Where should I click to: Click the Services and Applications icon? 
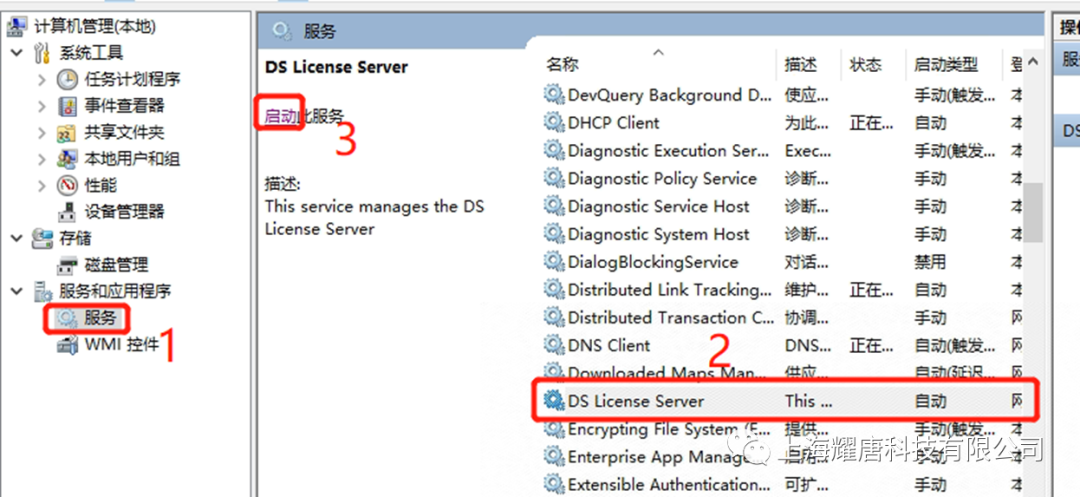(x=42, y=291)
